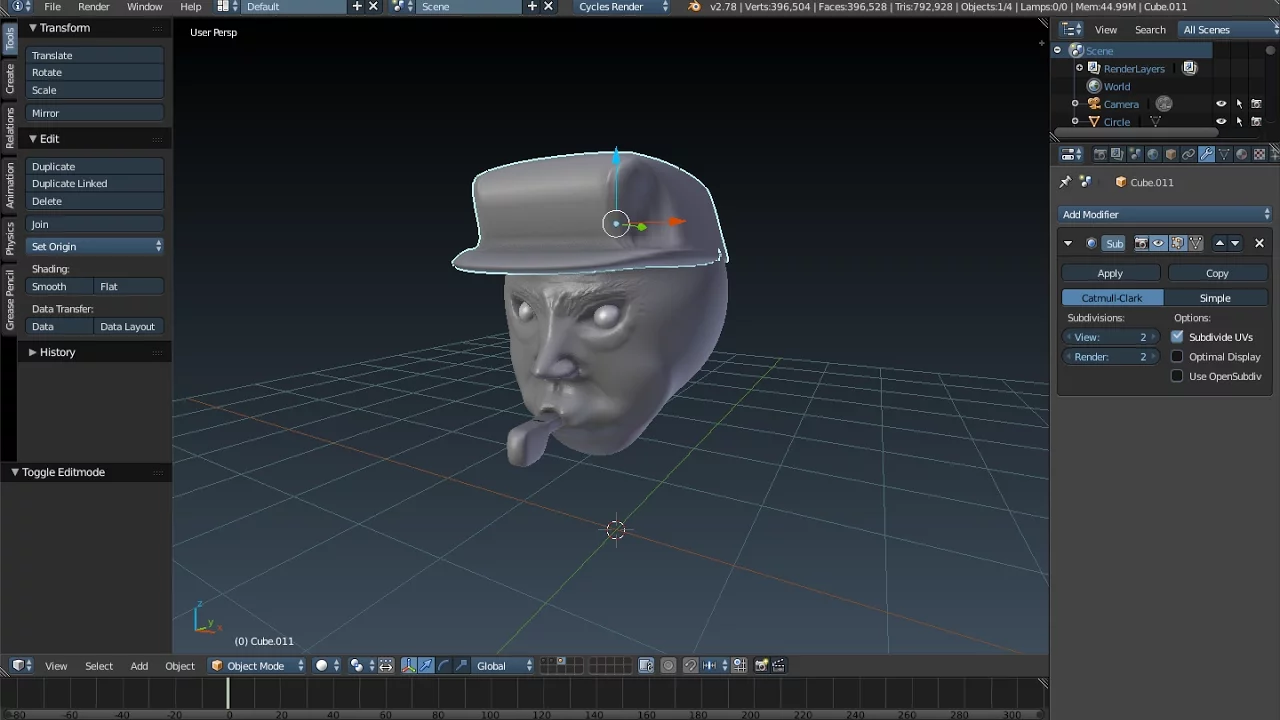The image size is (1280, 720).
Task: Click the proportional editing circle icon
Action: pyautogui.click(x=668, y=666)
